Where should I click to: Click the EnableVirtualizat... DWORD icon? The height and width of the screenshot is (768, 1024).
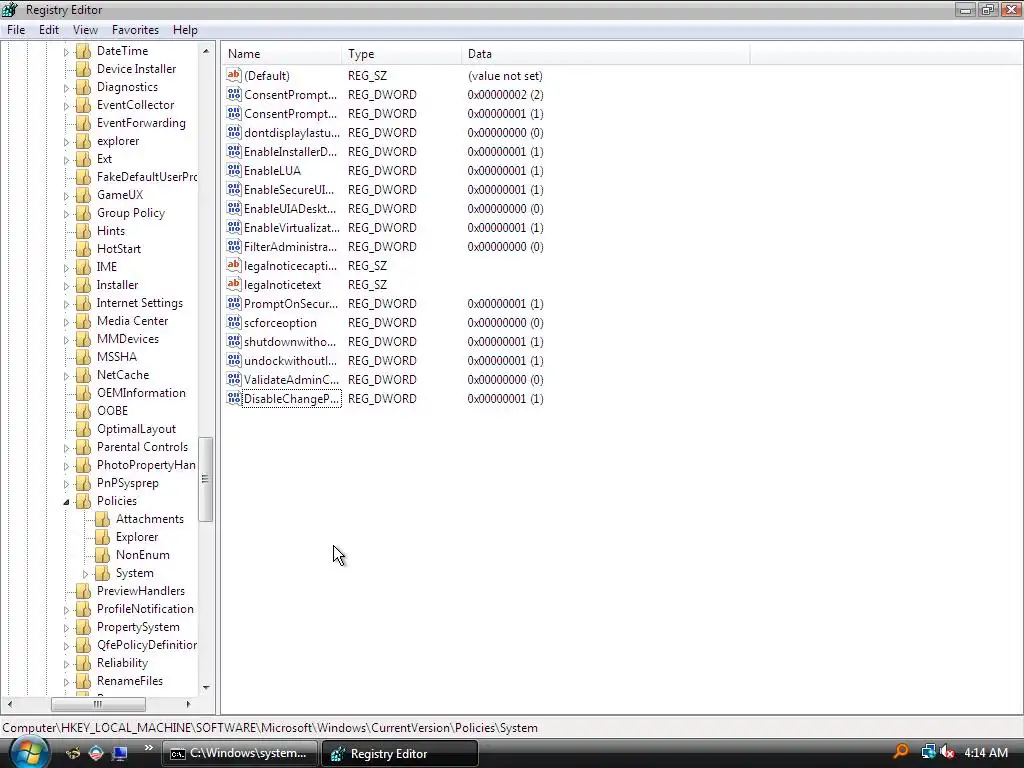234,228
